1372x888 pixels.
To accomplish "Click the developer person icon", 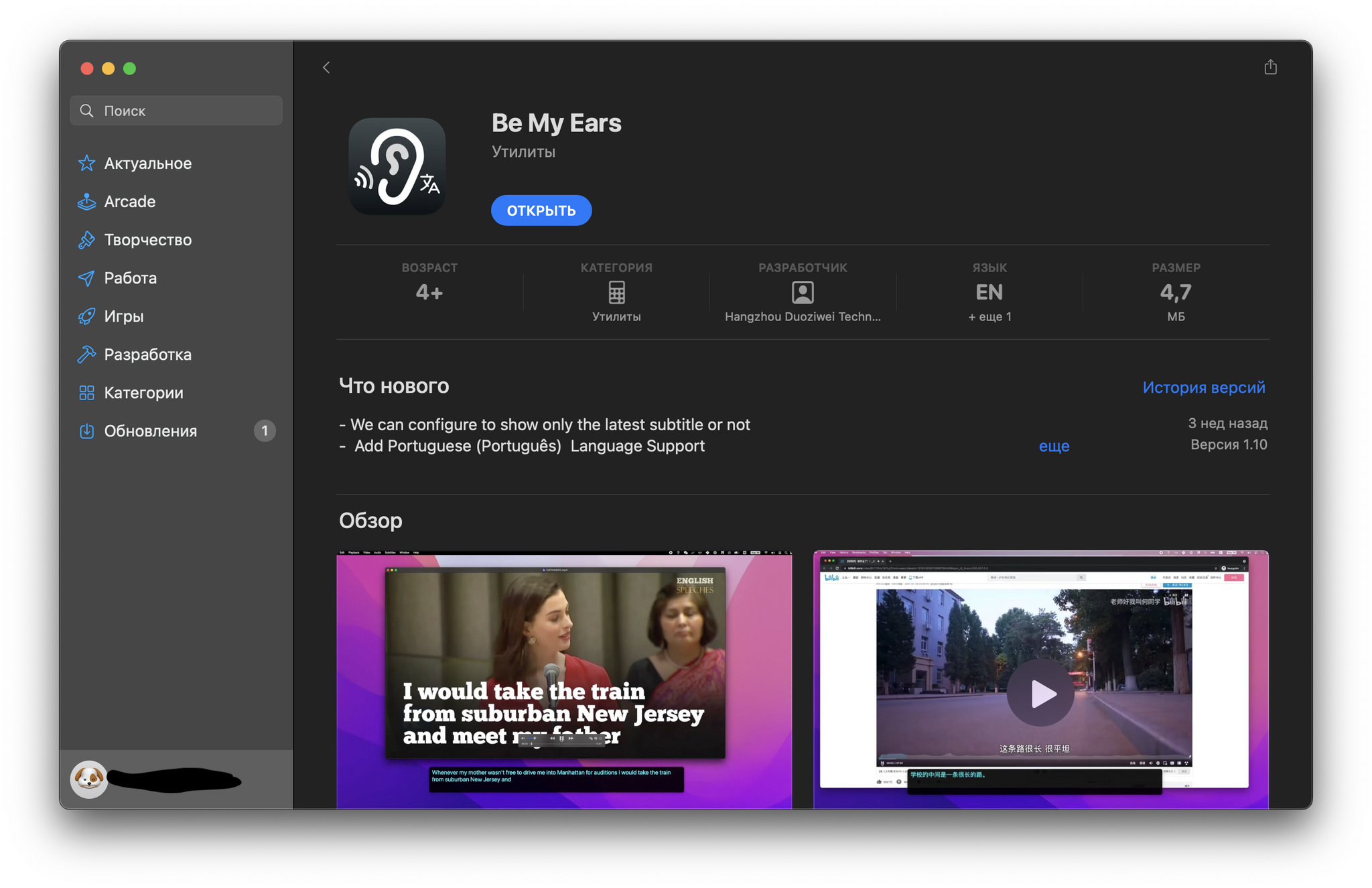I will click(x=803, y=292).
